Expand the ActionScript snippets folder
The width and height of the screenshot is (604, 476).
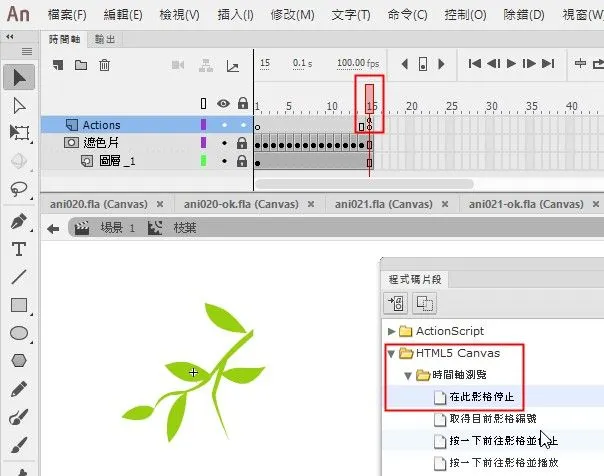tap(391, 331)
